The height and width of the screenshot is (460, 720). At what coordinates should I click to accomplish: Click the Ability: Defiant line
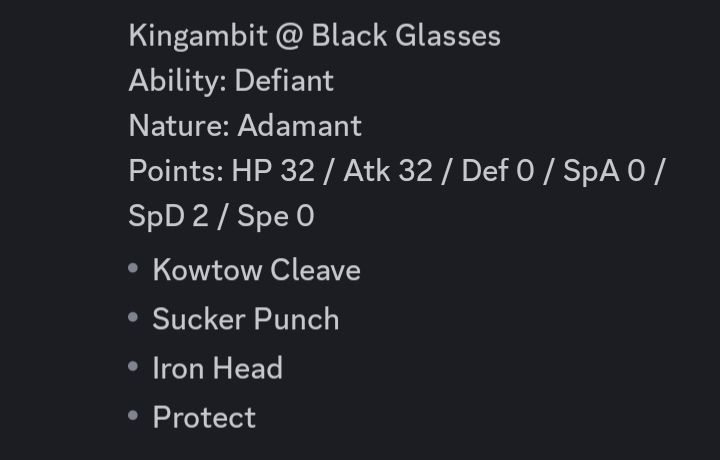(231, 81)
